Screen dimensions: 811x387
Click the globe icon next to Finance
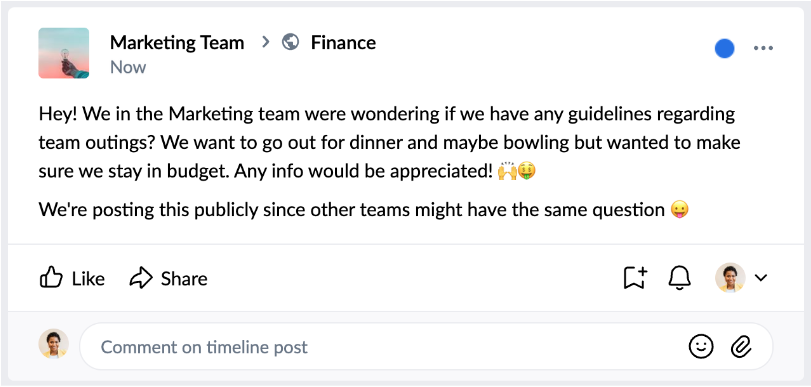pyautogui.click(x=291, y=41)
